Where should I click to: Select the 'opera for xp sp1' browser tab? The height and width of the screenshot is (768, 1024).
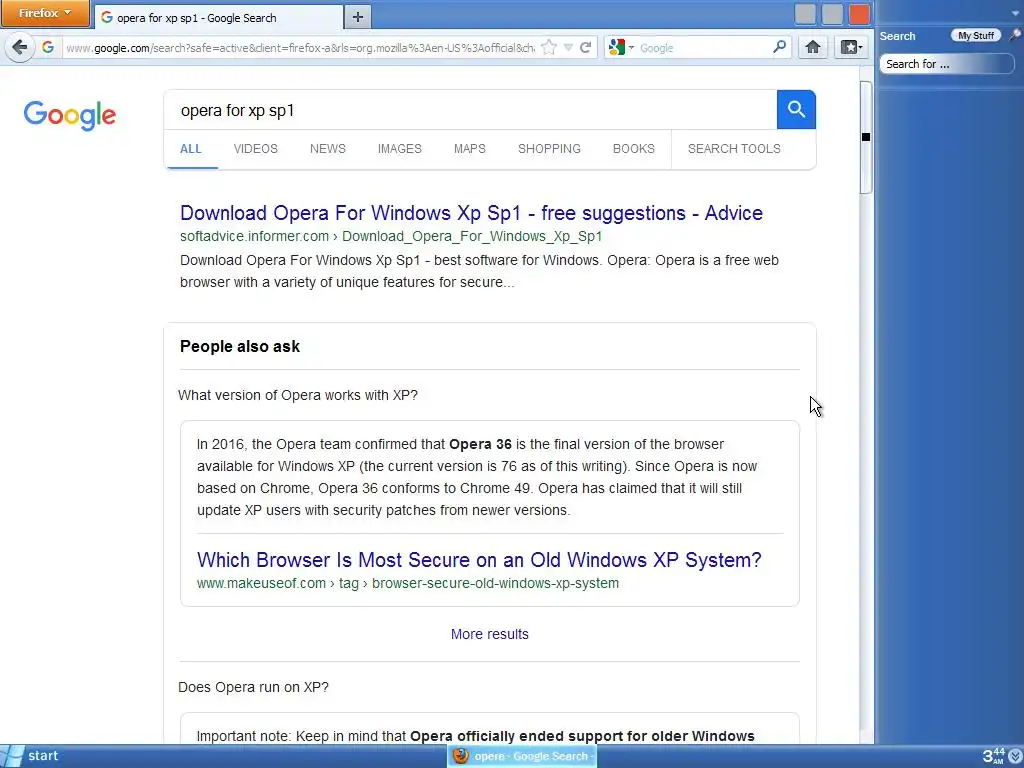pyautogui.click(x=219, y=18)
